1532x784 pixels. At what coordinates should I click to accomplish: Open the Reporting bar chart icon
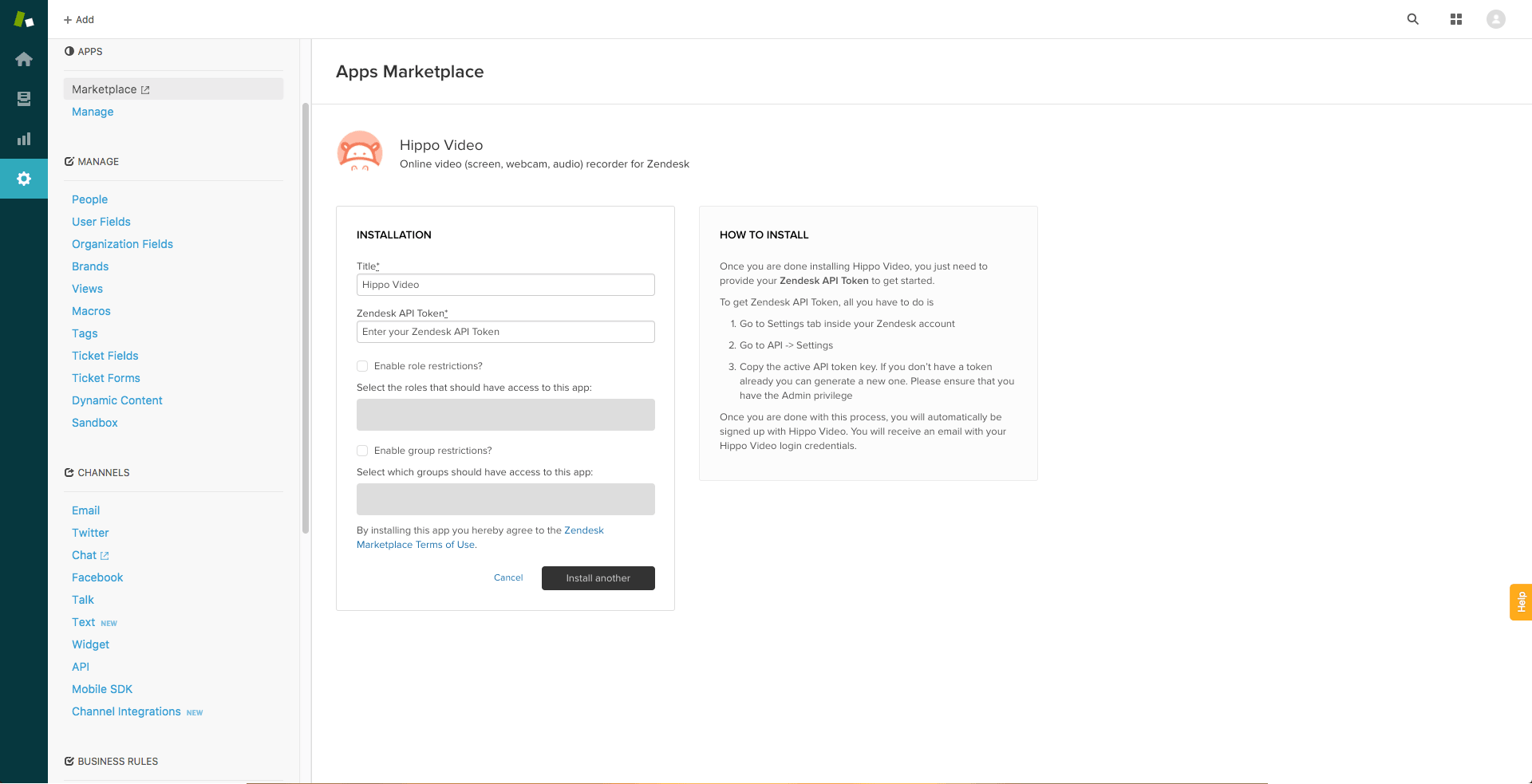24,139
